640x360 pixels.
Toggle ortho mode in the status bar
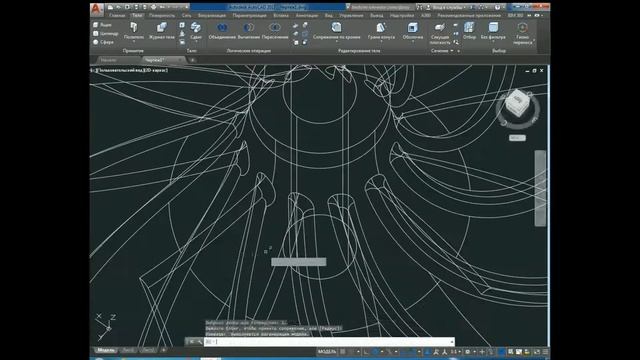tap(366, 351)
